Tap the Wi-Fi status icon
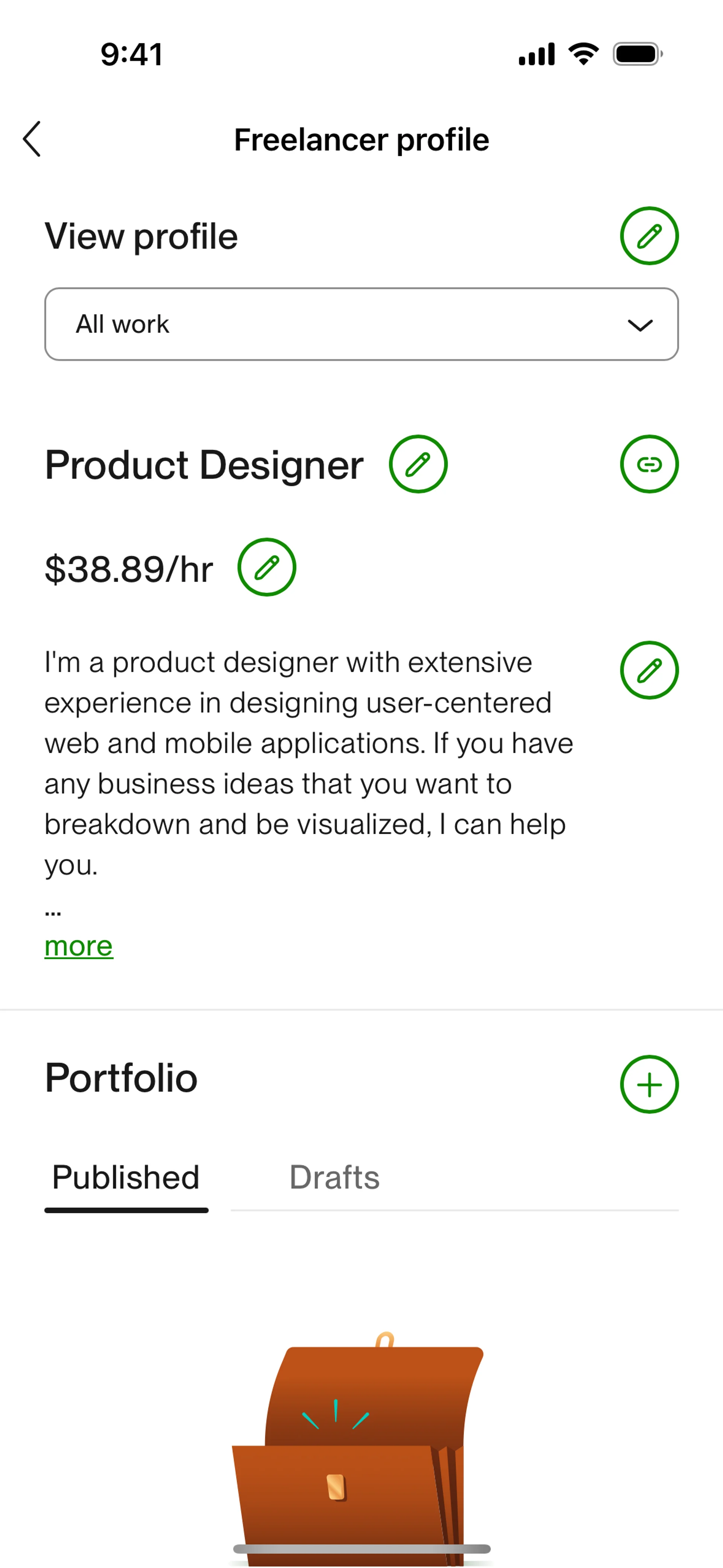This screenshot has height=1568, width=723. click(583, 54)
